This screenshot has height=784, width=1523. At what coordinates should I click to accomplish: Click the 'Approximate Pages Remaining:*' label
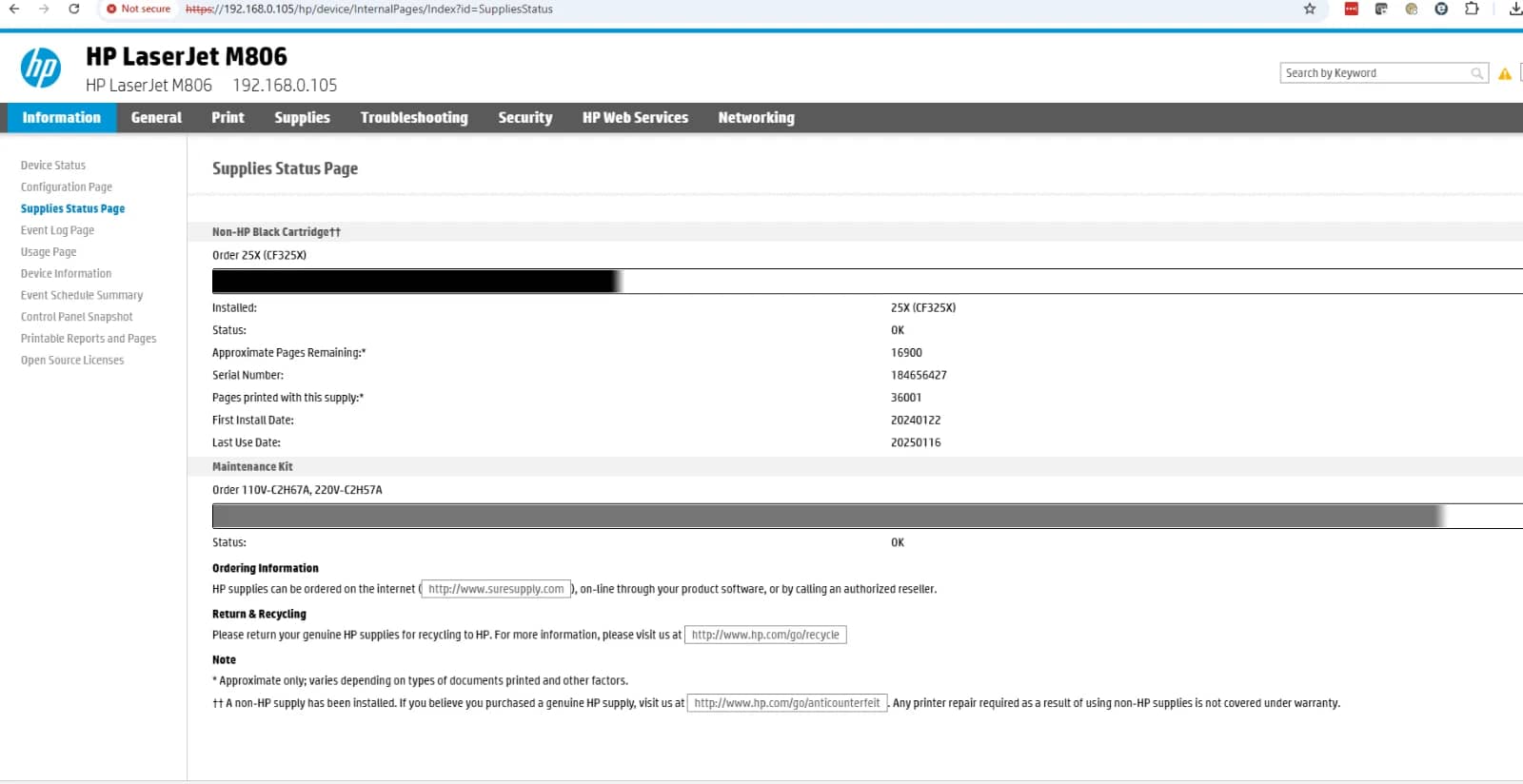288,353
